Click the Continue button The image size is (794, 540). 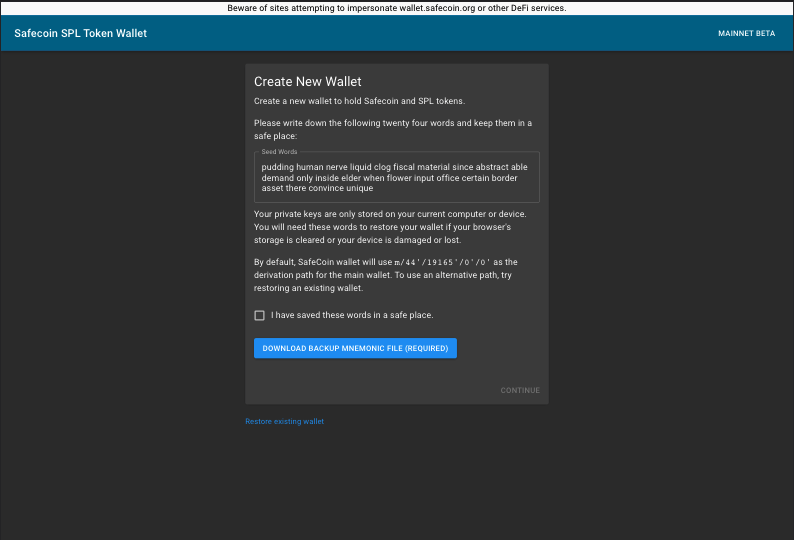tap(520, 390)
